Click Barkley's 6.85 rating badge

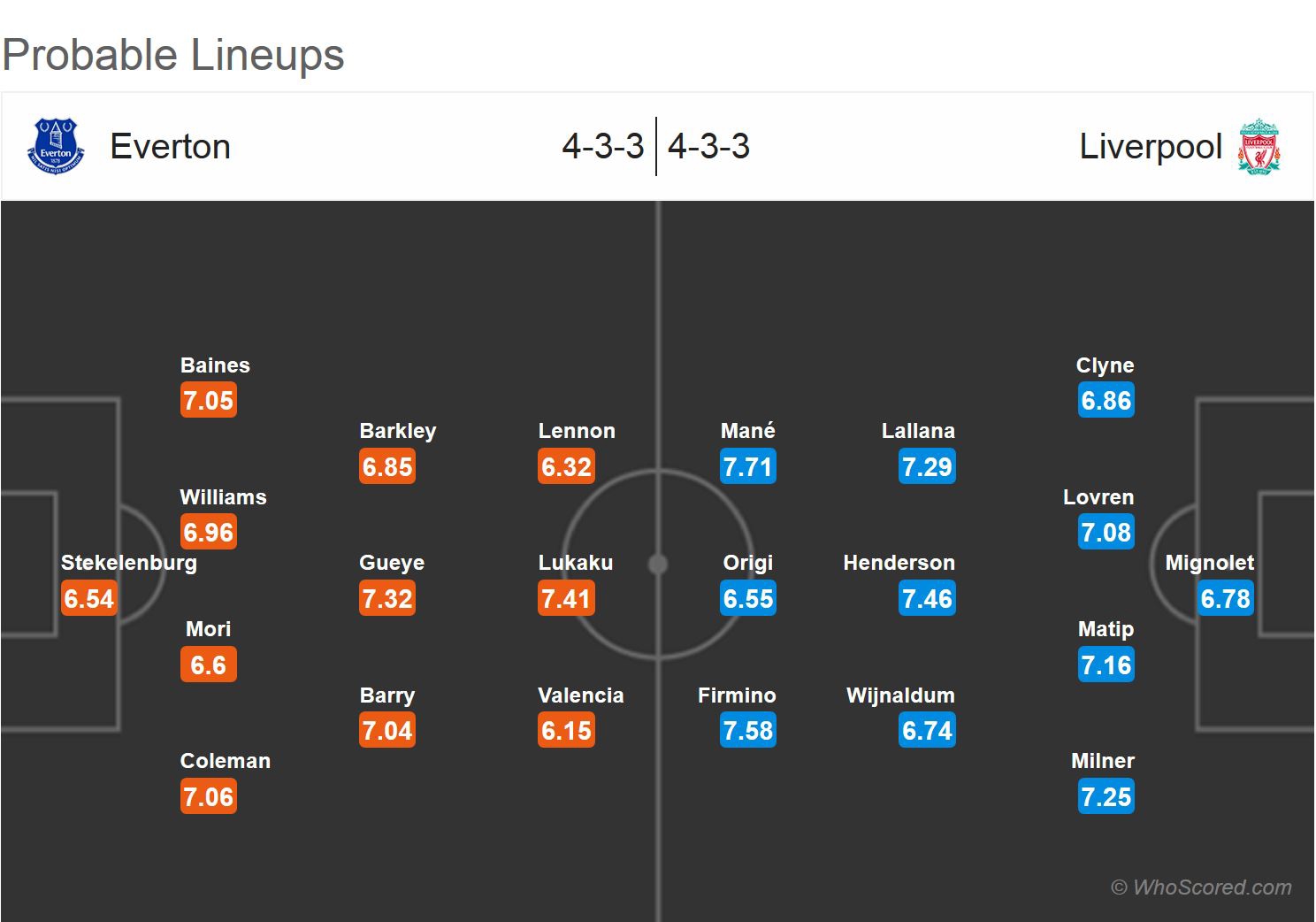tap(387, 466)
